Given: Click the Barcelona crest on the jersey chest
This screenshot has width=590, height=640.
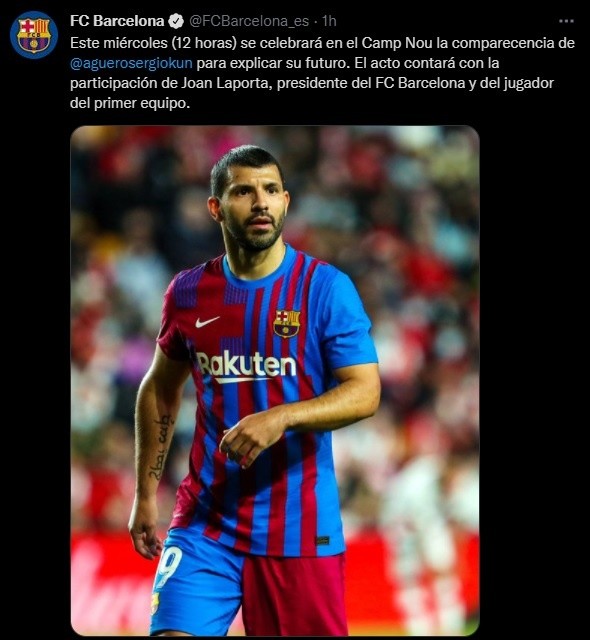Looking at the screenshot, I should pos(287,323).
